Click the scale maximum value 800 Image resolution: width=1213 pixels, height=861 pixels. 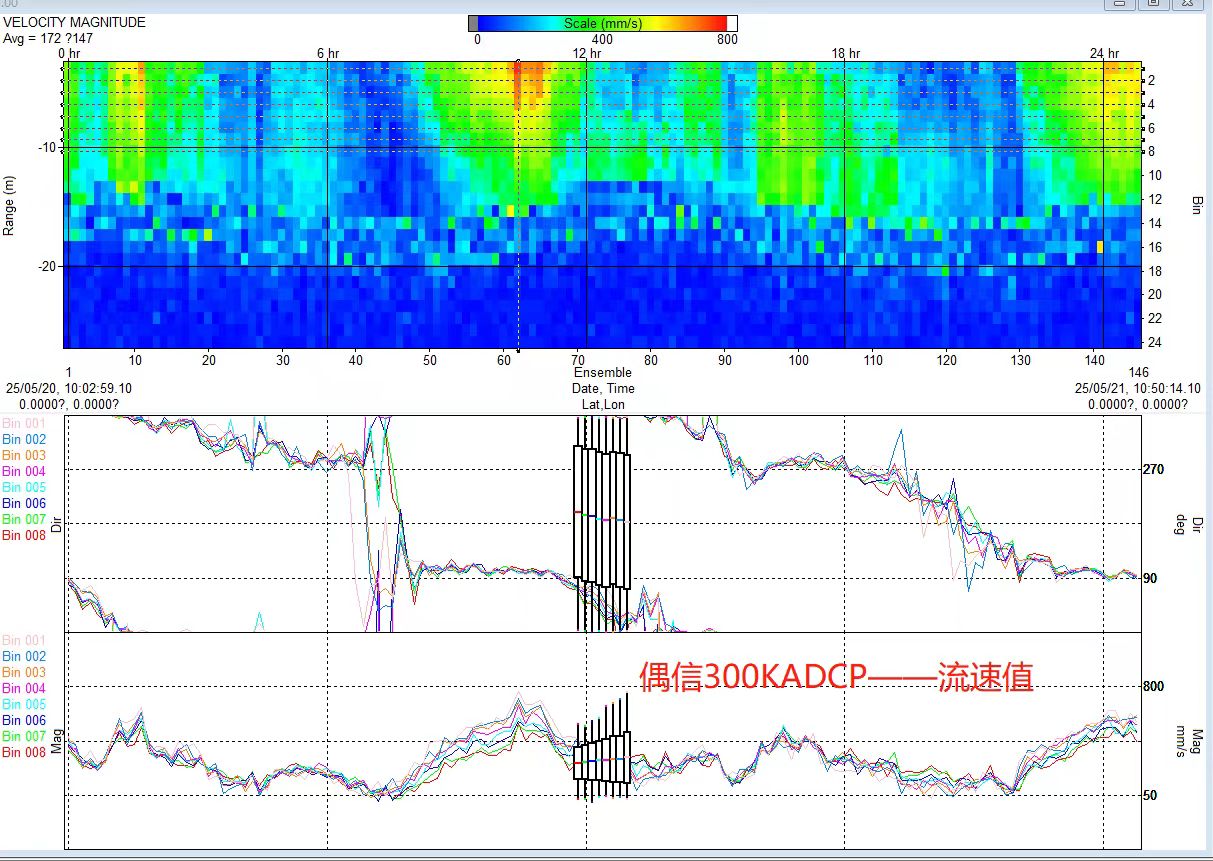[727, 40]
